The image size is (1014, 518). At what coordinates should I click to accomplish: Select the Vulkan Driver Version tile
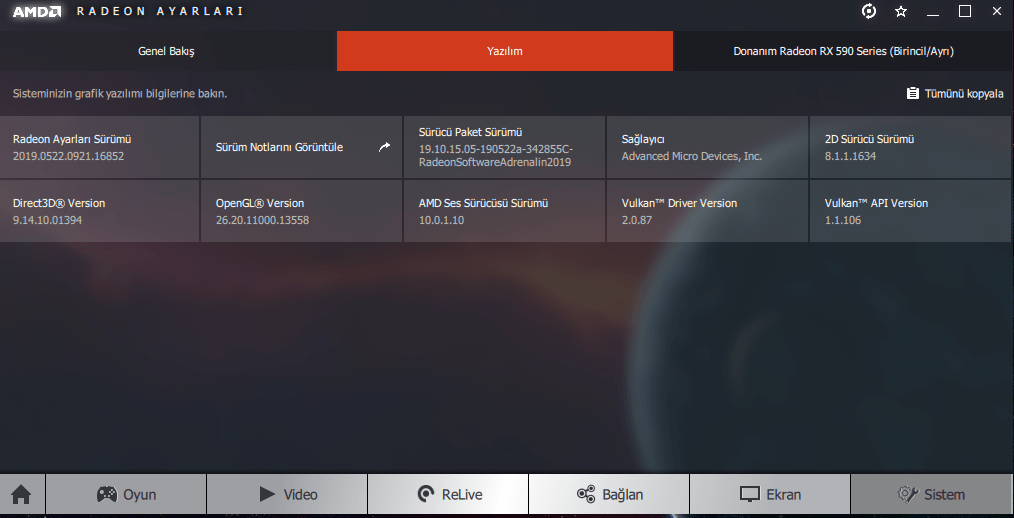[707, 211]
